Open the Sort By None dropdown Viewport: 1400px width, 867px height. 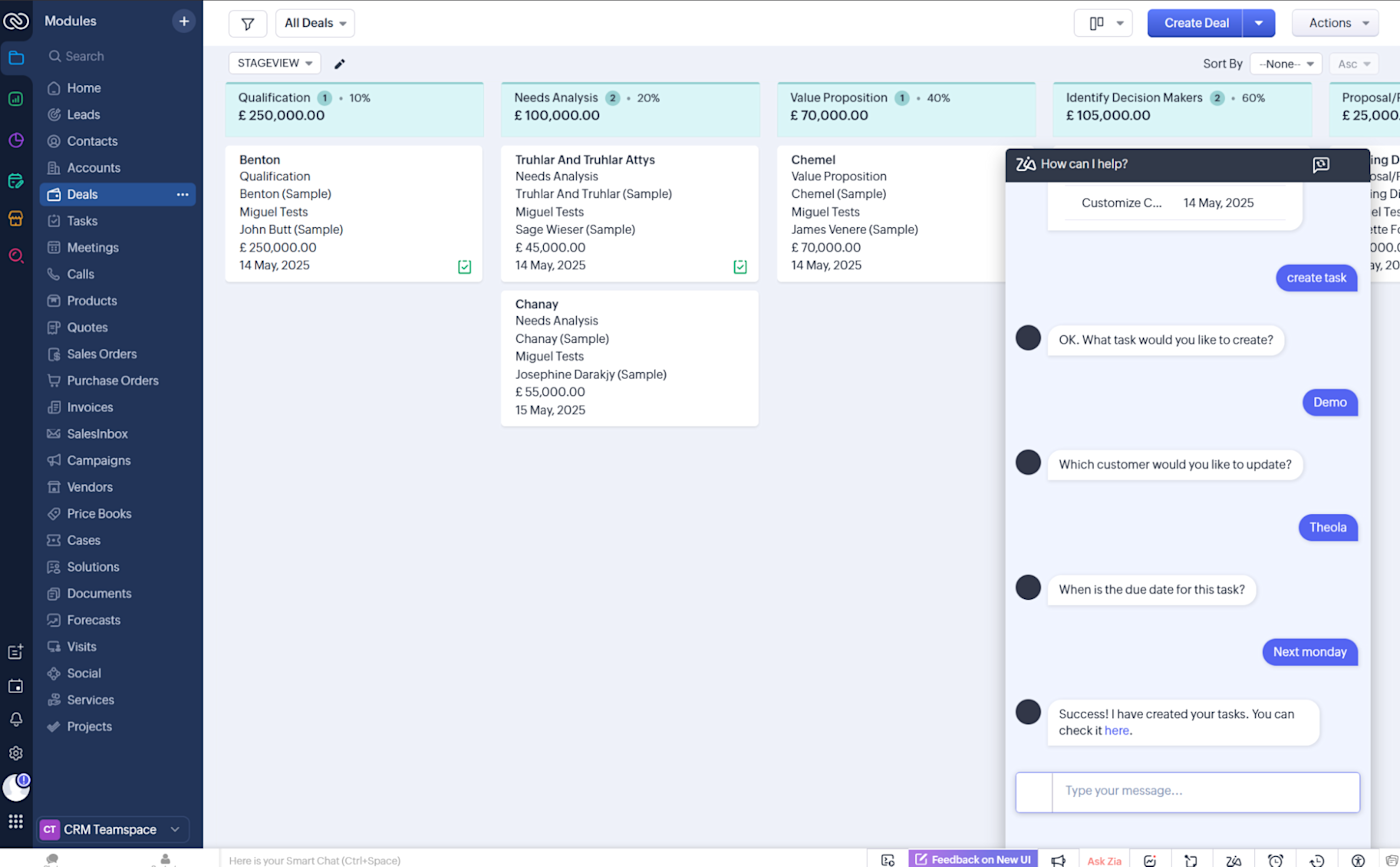(x=1286, y=64)
